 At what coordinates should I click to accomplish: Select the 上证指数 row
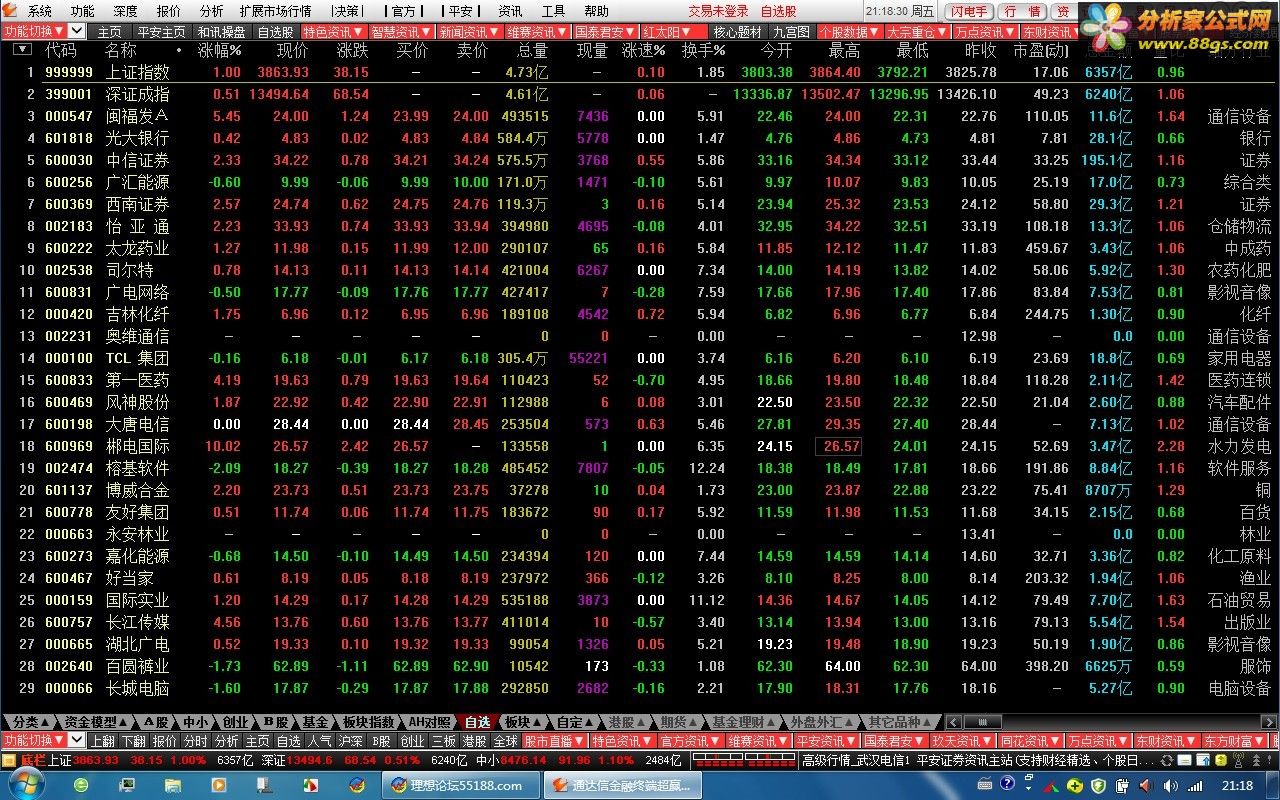click(640, 72)
